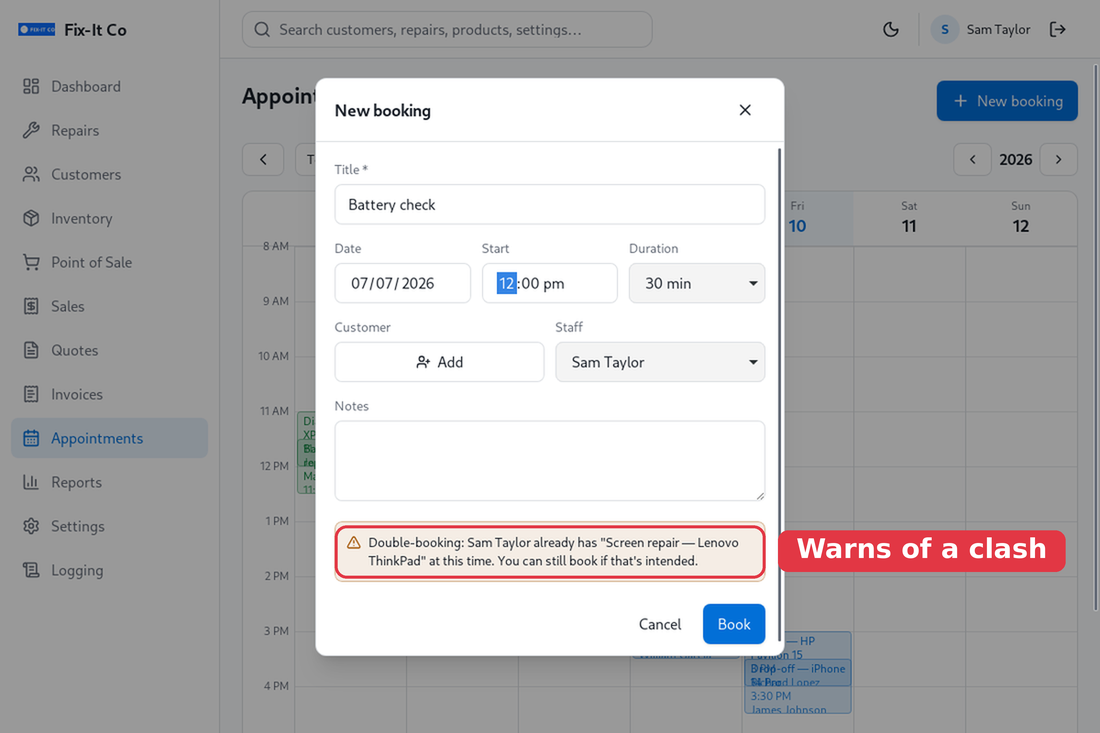Click the Invoices sheet icon
This screenshot has height=733, width=1100.
pyautogui.click(x=31, y=394)
